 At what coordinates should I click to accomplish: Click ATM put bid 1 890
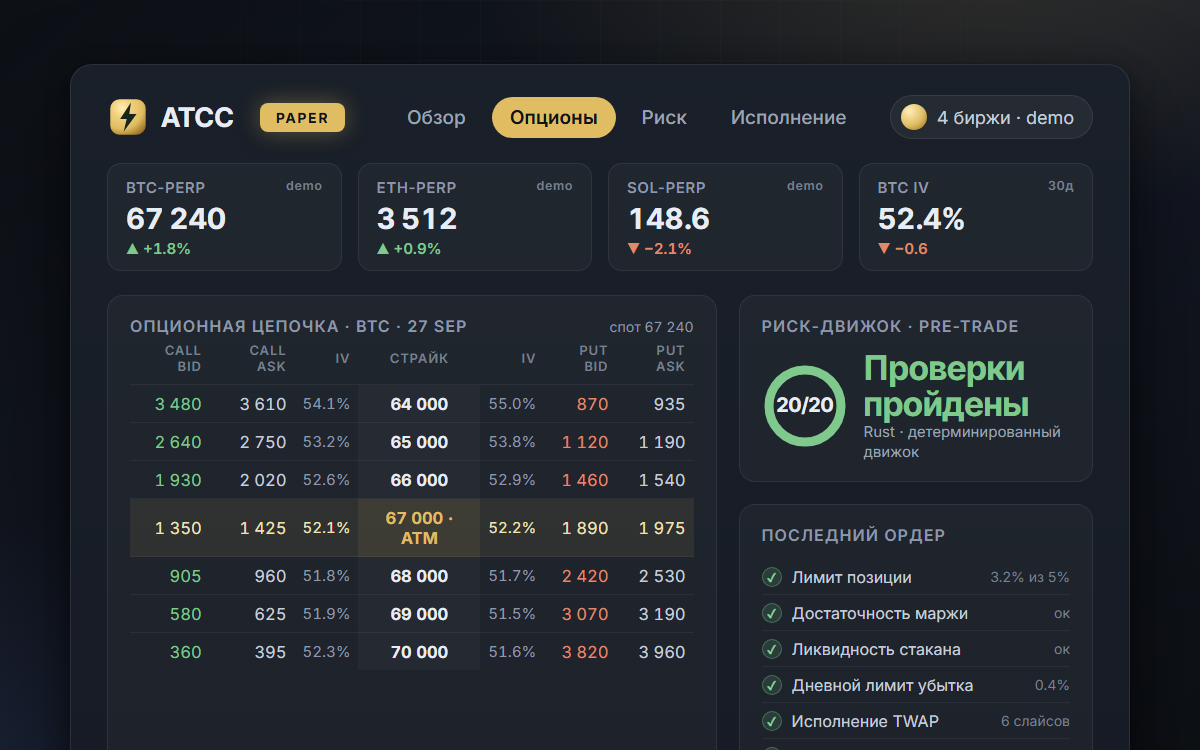(585, 528)
